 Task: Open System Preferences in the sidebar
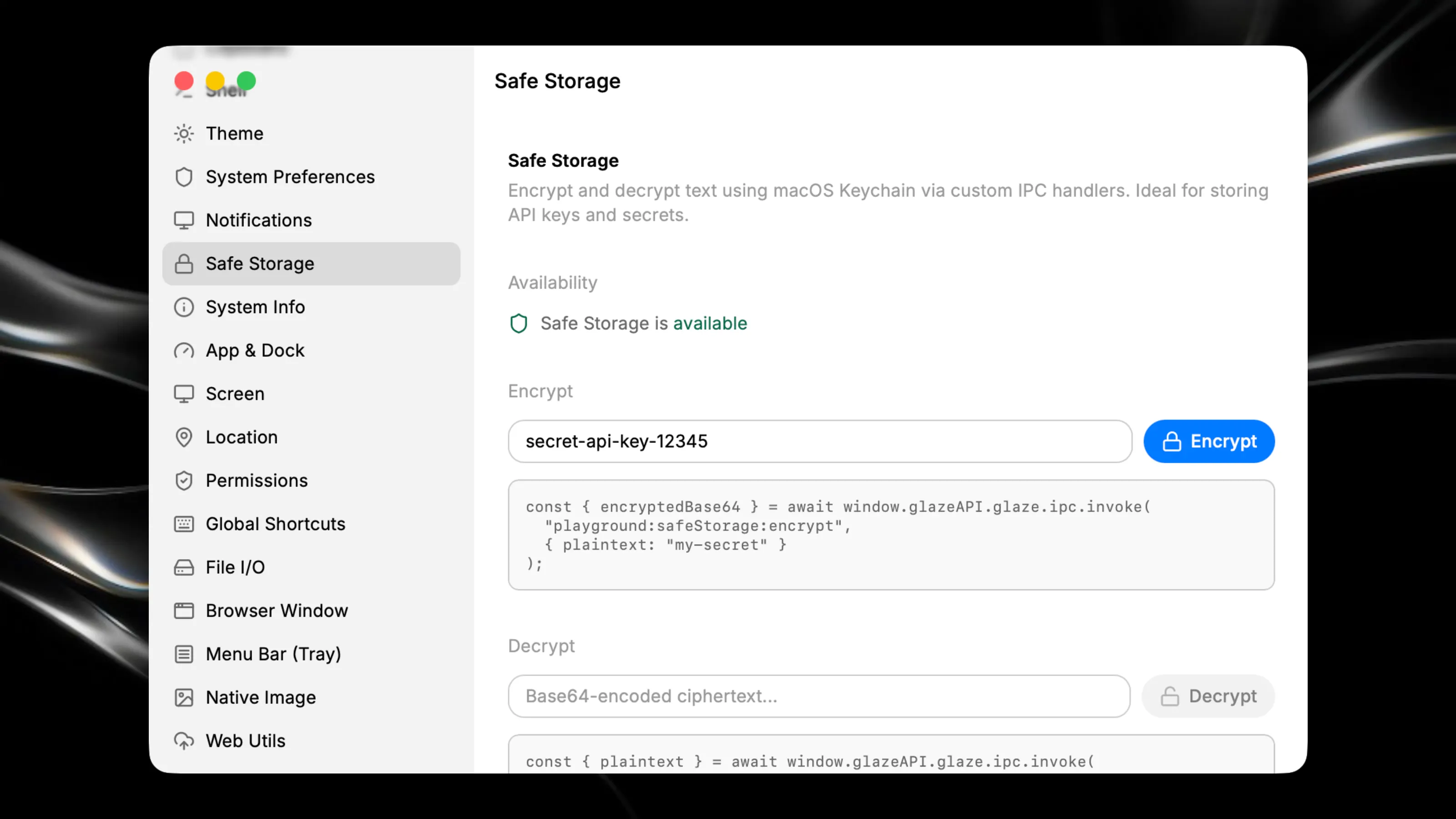pos(311,177)
